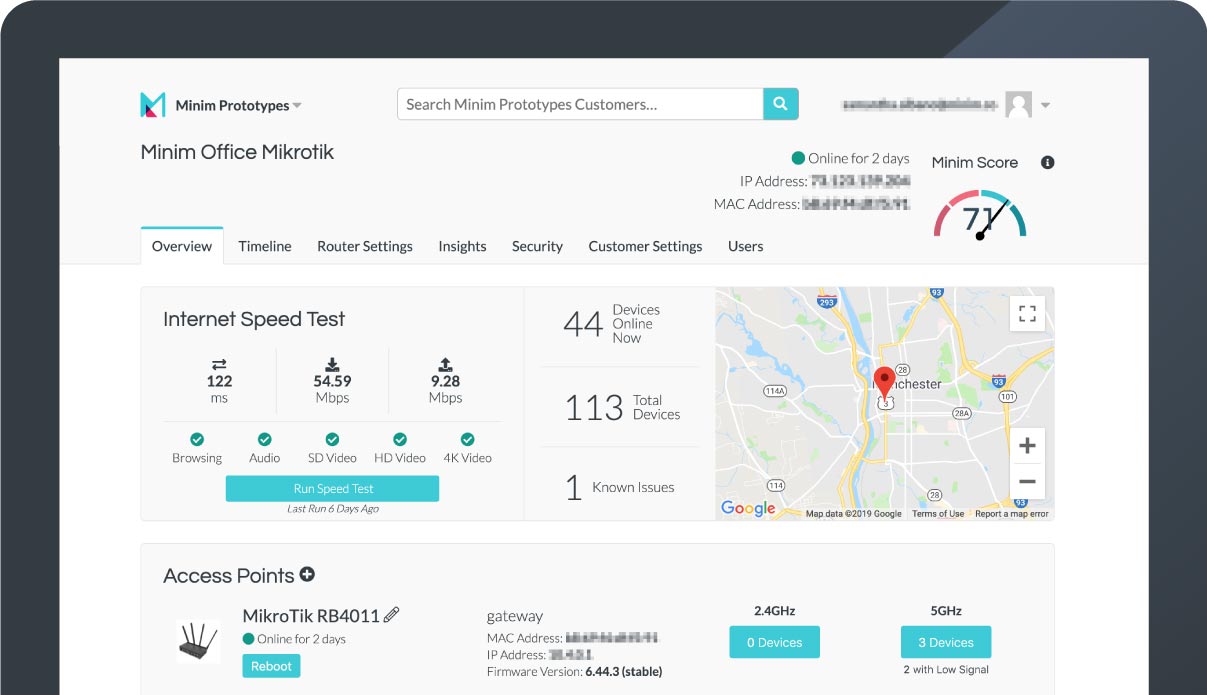Open the 5GHz 3 Devices button
This screenshot has width=1207, height=695.
coord(946,642)
